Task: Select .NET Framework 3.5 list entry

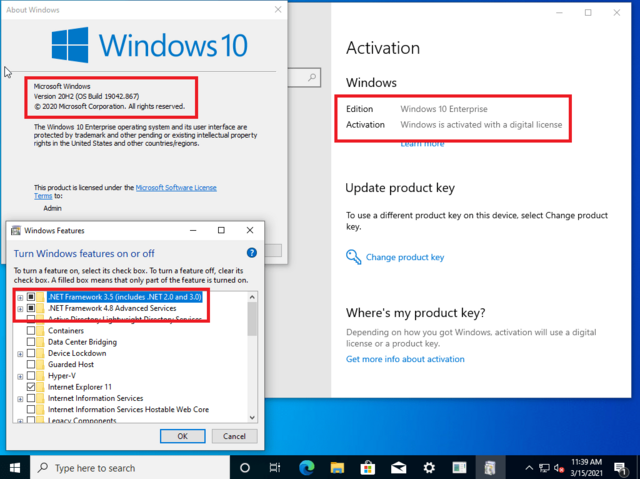Action: [124, 297]
